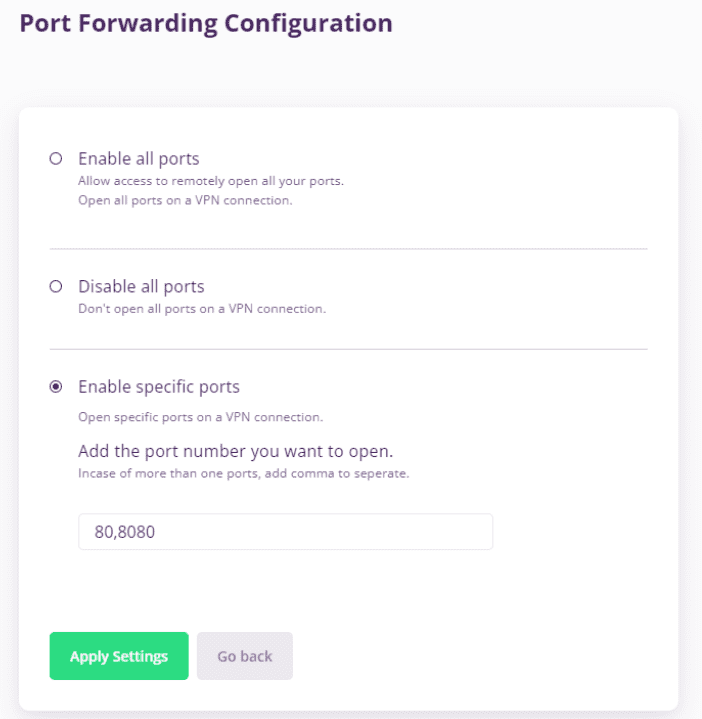
Task: Focus the port number input field
Action: [285, 532]
